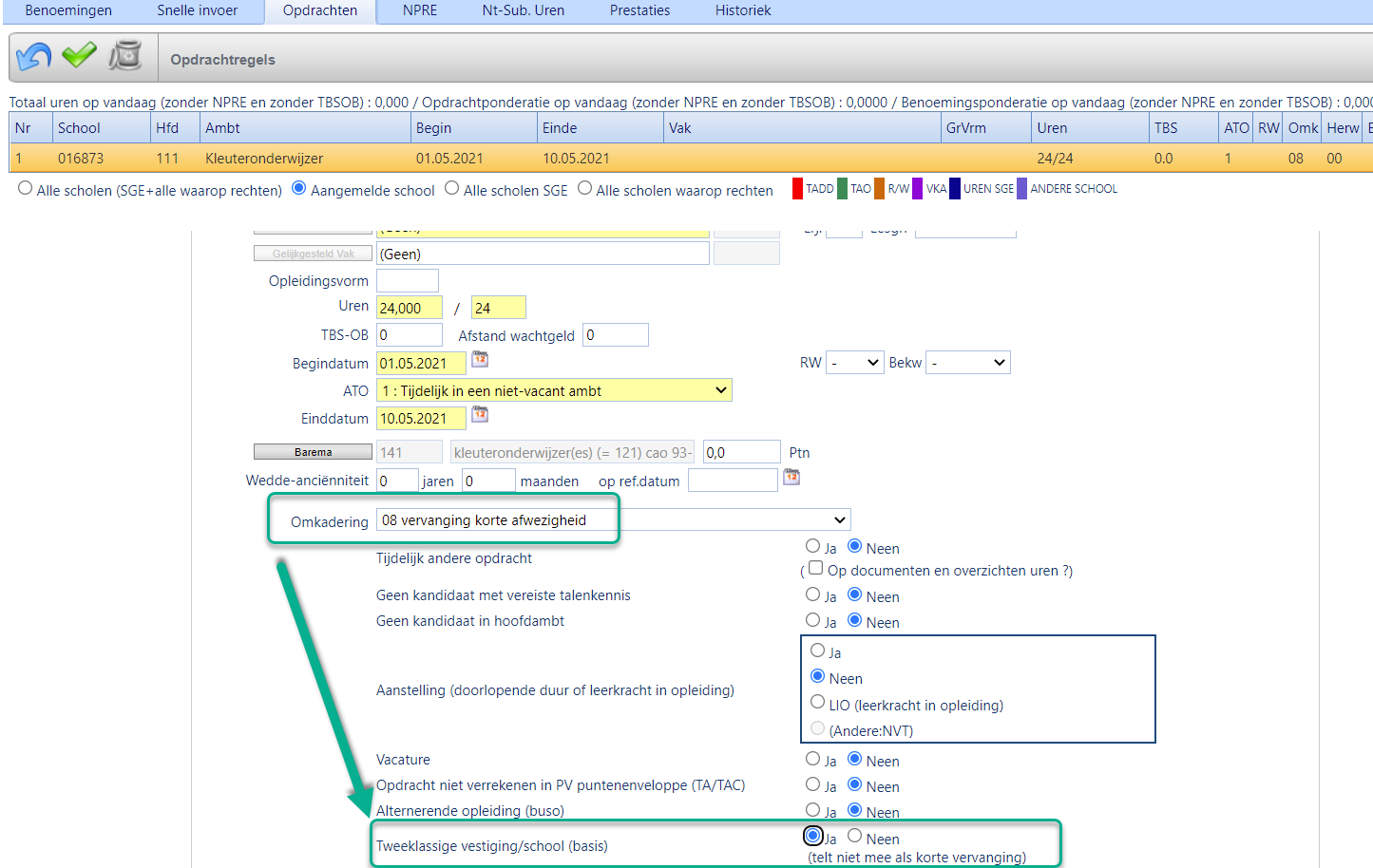Screen dimensions: 1373x868
Task: Open the Omkadering dropdown
Action: point(614,519)
